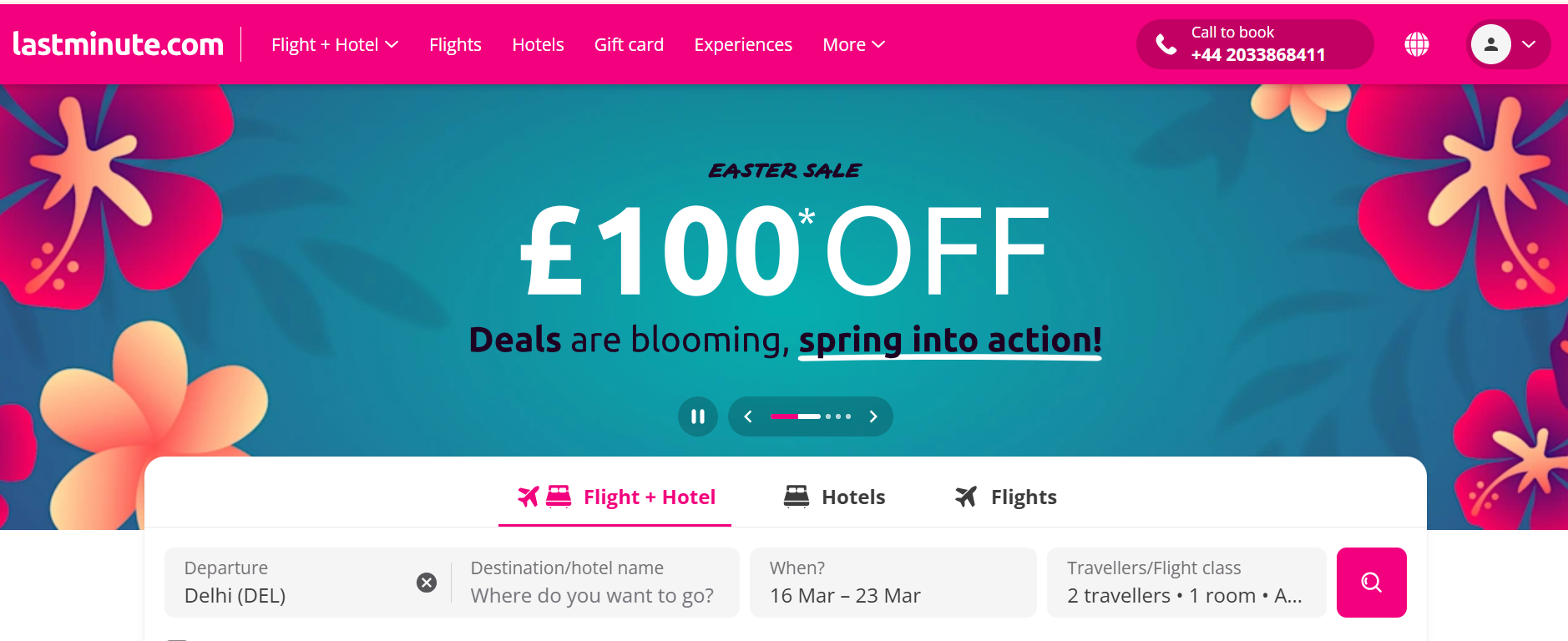
Task: Open the user account menu
Action: [1508, 44]
